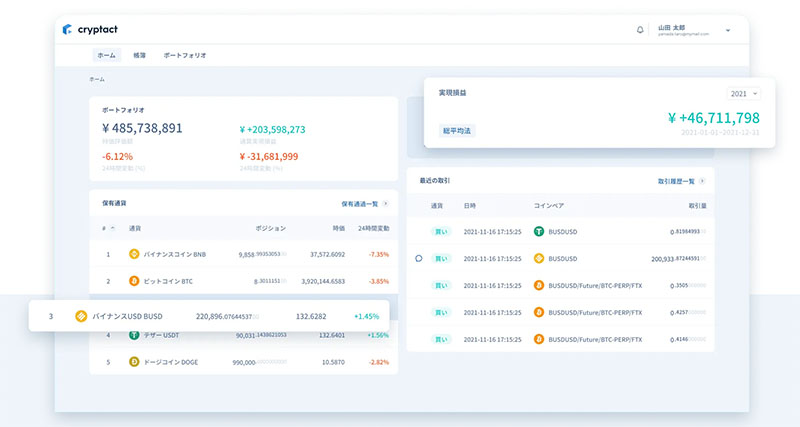Expand the user account menu arrow
800x427 pixels.
[728, 31]
